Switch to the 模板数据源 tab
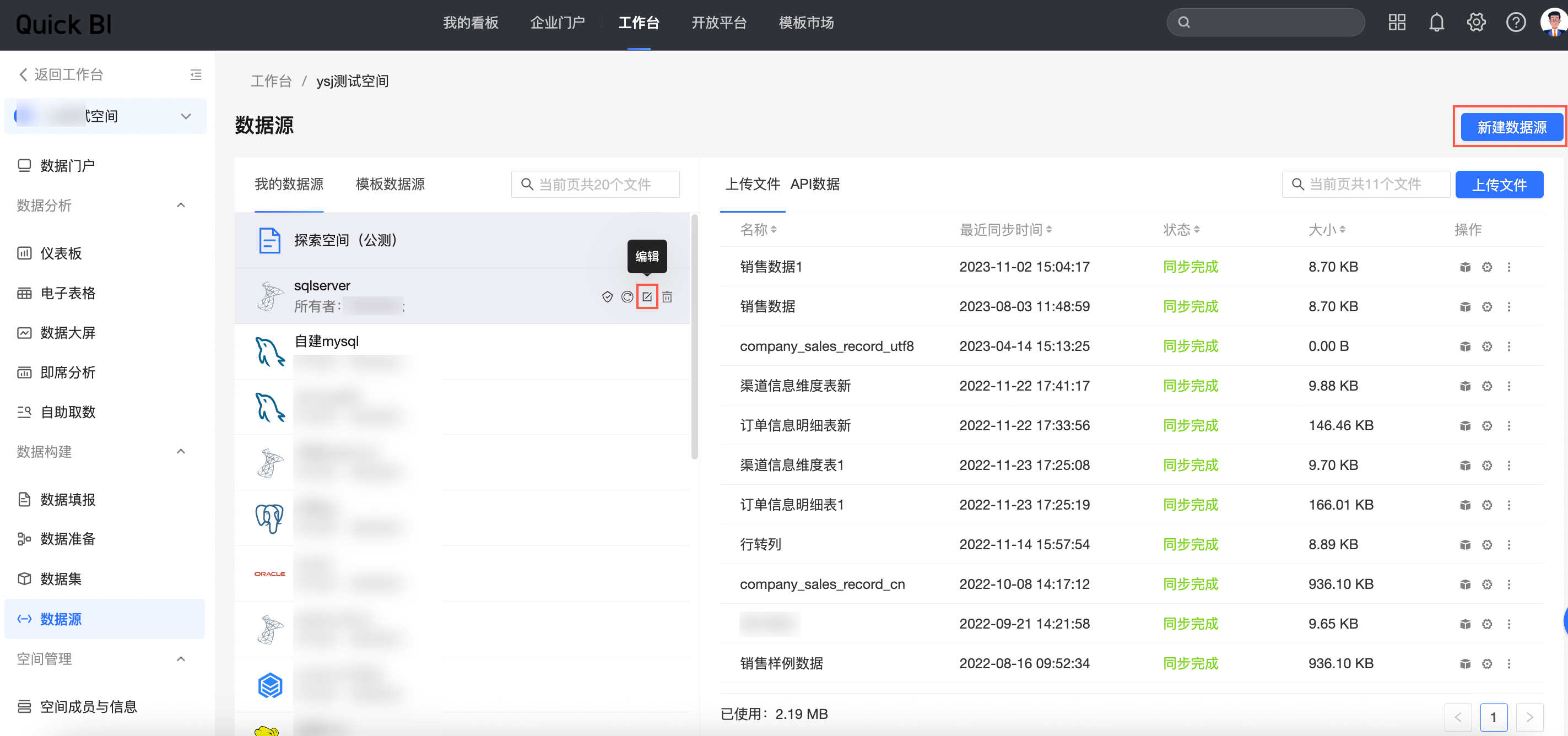Image resolution: width=1568 pixels, height=736 pixels. coord(390,184)
